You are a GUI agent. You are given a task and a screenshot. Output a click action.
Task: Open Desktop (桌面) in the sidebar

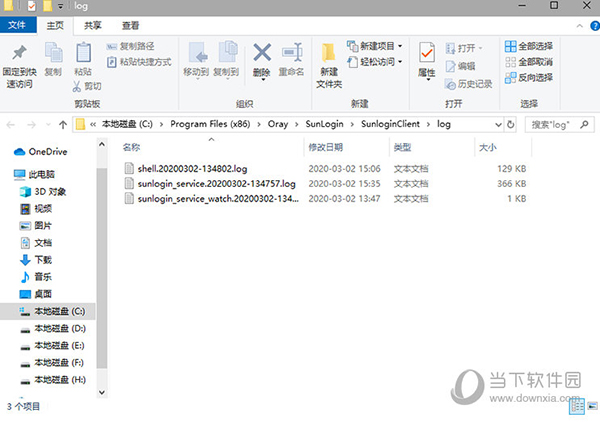tap(36, 294)
